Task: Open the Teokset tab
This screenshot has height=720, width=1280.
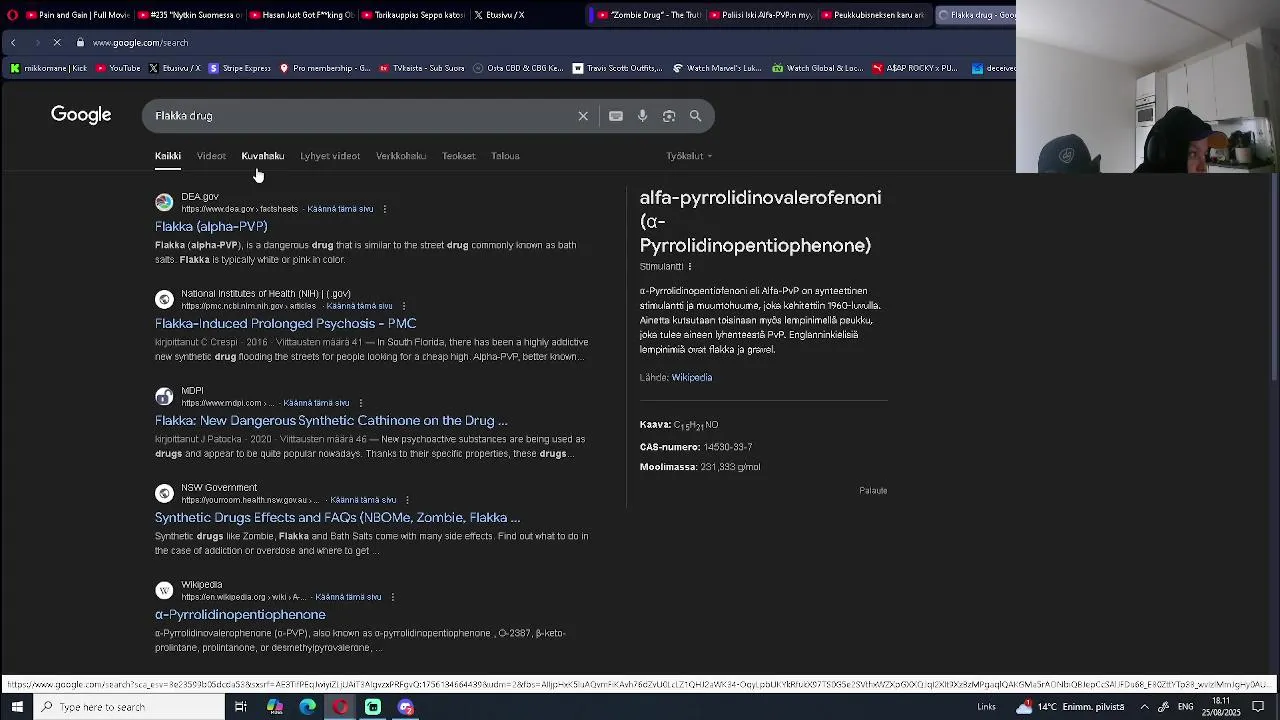Action: coord(459,156)
